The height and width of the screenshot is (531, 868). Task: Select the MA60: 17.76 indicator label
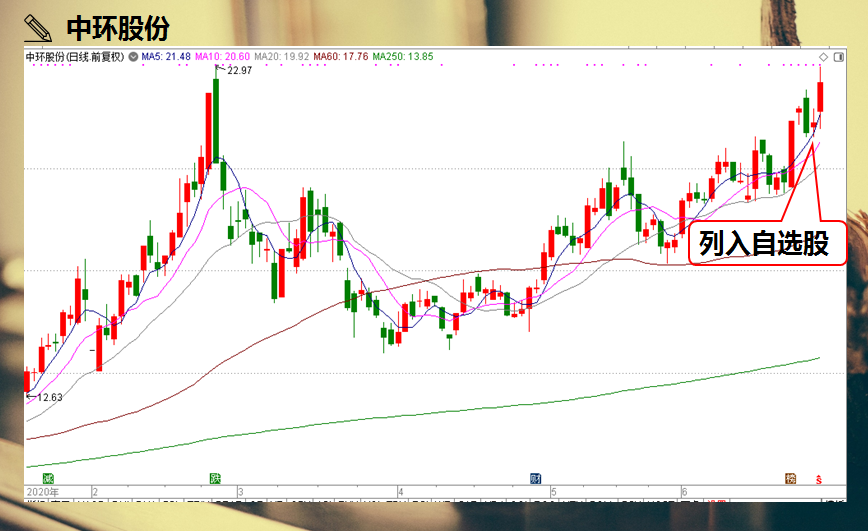[x=341, y=56]
